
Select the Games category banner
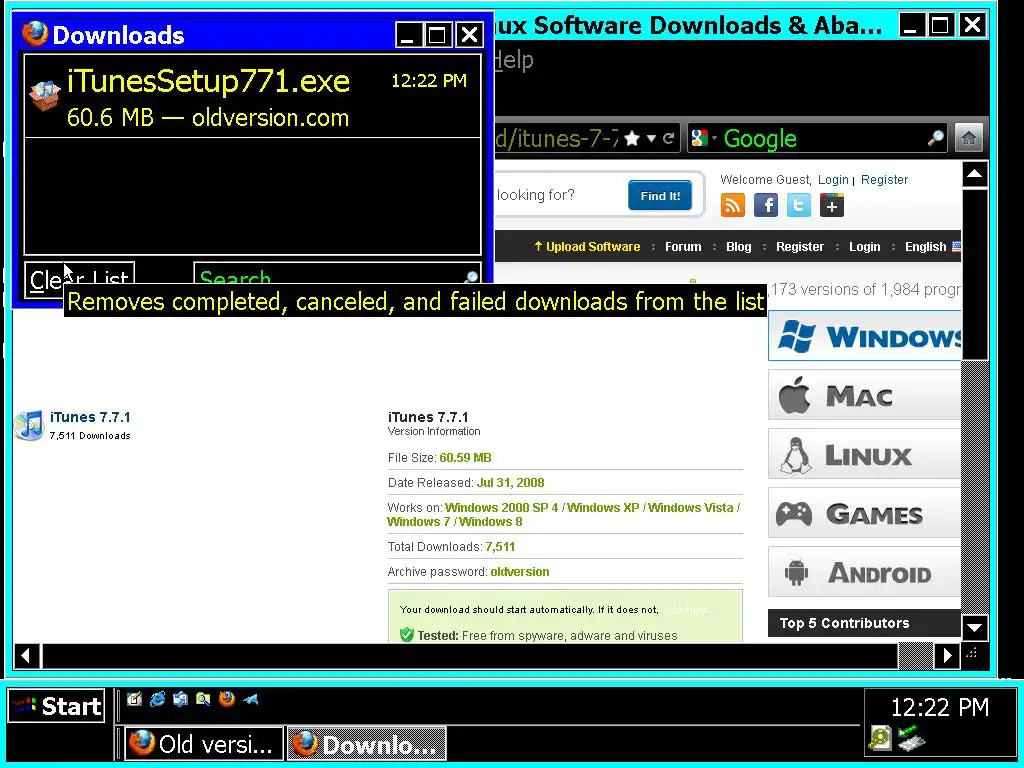tap(865, 513)
